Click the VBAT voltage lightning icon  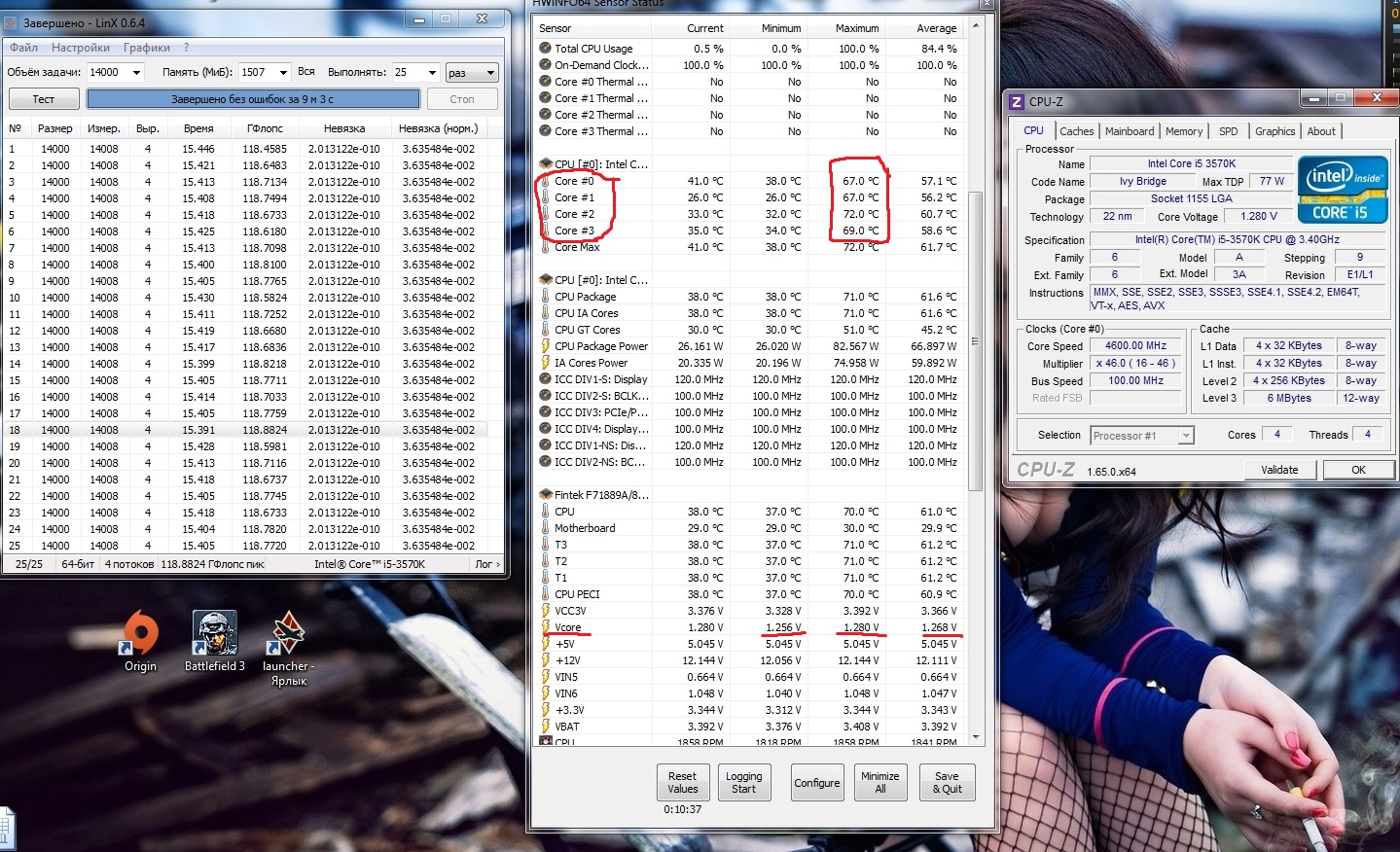pos(546,727)
